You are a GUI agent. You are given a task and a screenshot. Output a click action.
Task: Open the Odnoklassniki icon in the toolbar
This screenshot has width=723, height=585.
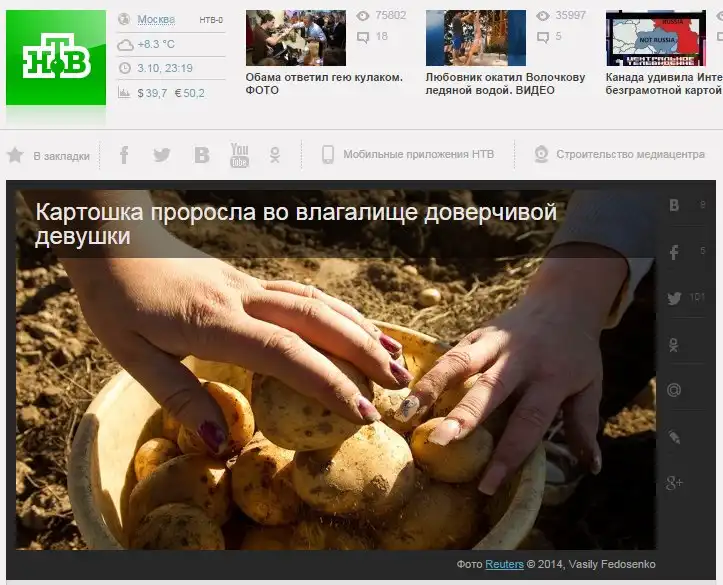(x=275, y=155)
